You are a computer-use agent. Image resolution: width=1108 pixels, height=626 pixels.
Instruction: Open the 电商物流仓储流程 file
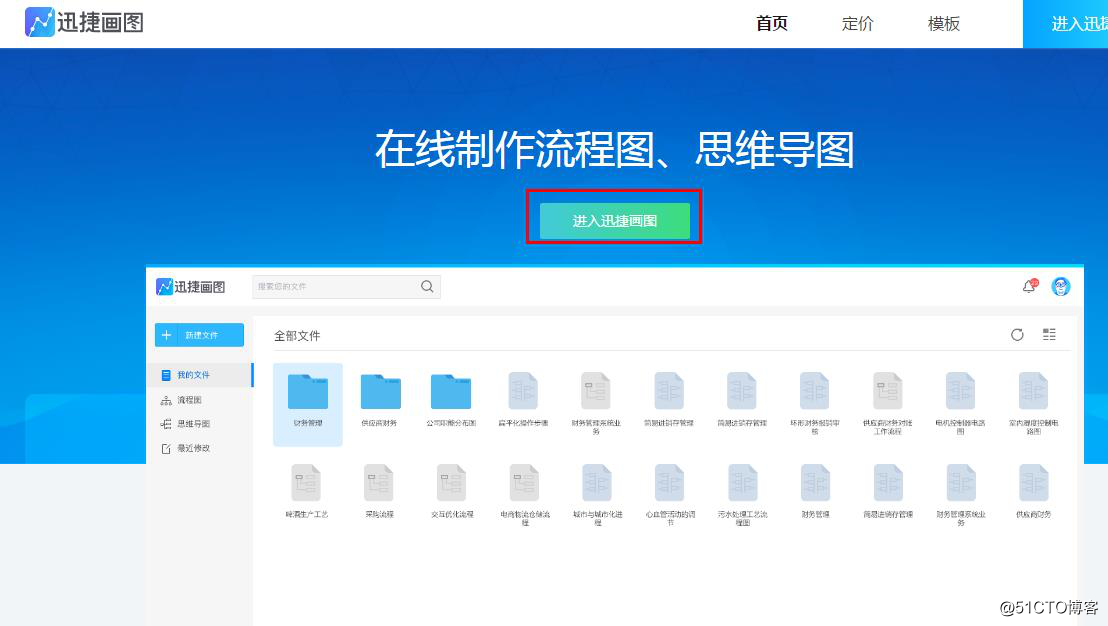pyautogui.click(x=524, y=495)
